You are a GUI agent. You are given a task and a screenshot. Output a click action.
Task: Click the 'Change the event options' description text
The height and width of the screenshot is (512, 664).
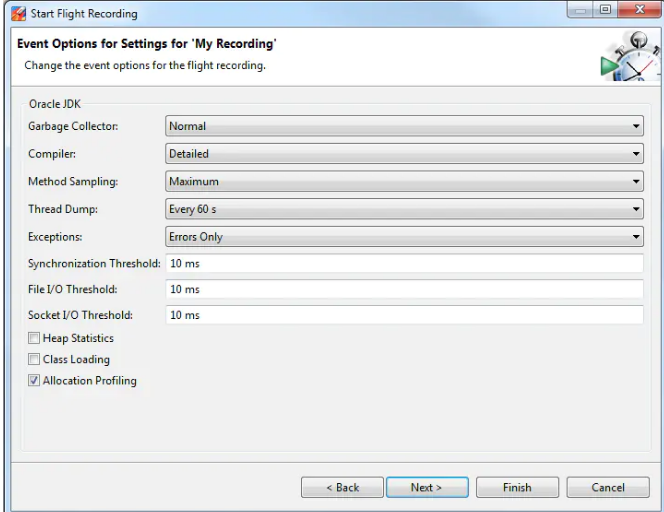pos(145,65)
